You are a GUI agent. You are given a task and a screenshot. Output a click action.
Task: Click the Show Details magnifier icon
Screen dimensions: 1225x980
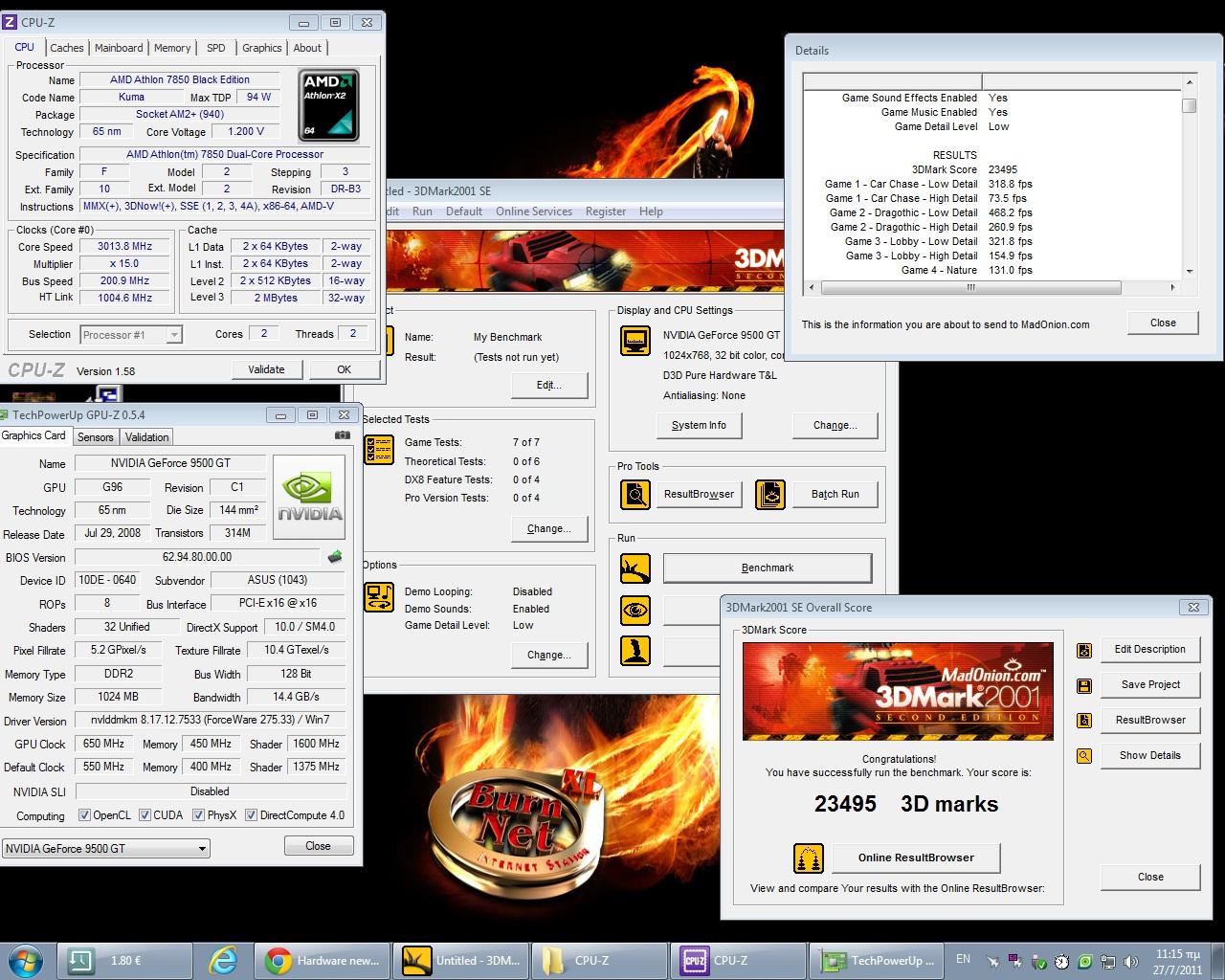pyautogui.click(x=1084, y=756)
